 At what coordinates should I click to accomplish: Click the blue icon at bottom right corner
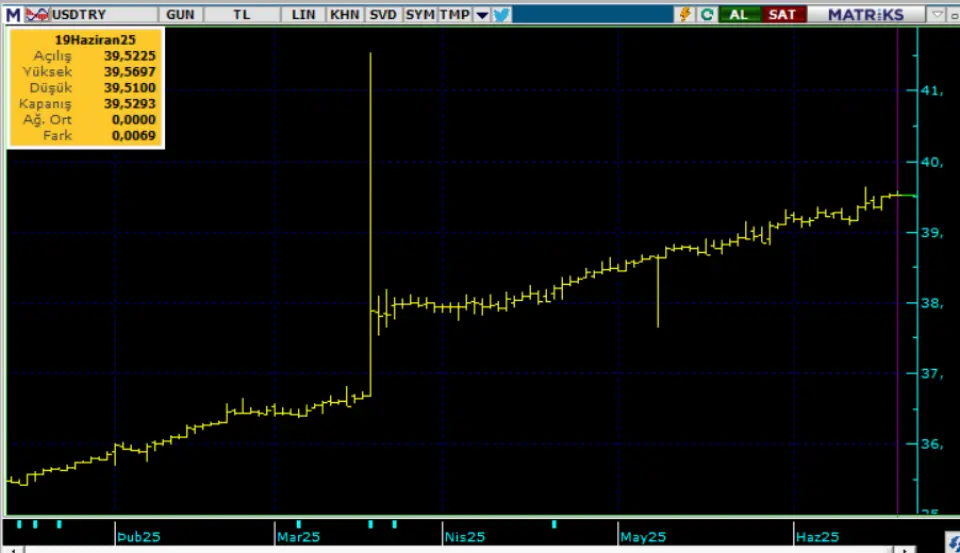point(954,543)
